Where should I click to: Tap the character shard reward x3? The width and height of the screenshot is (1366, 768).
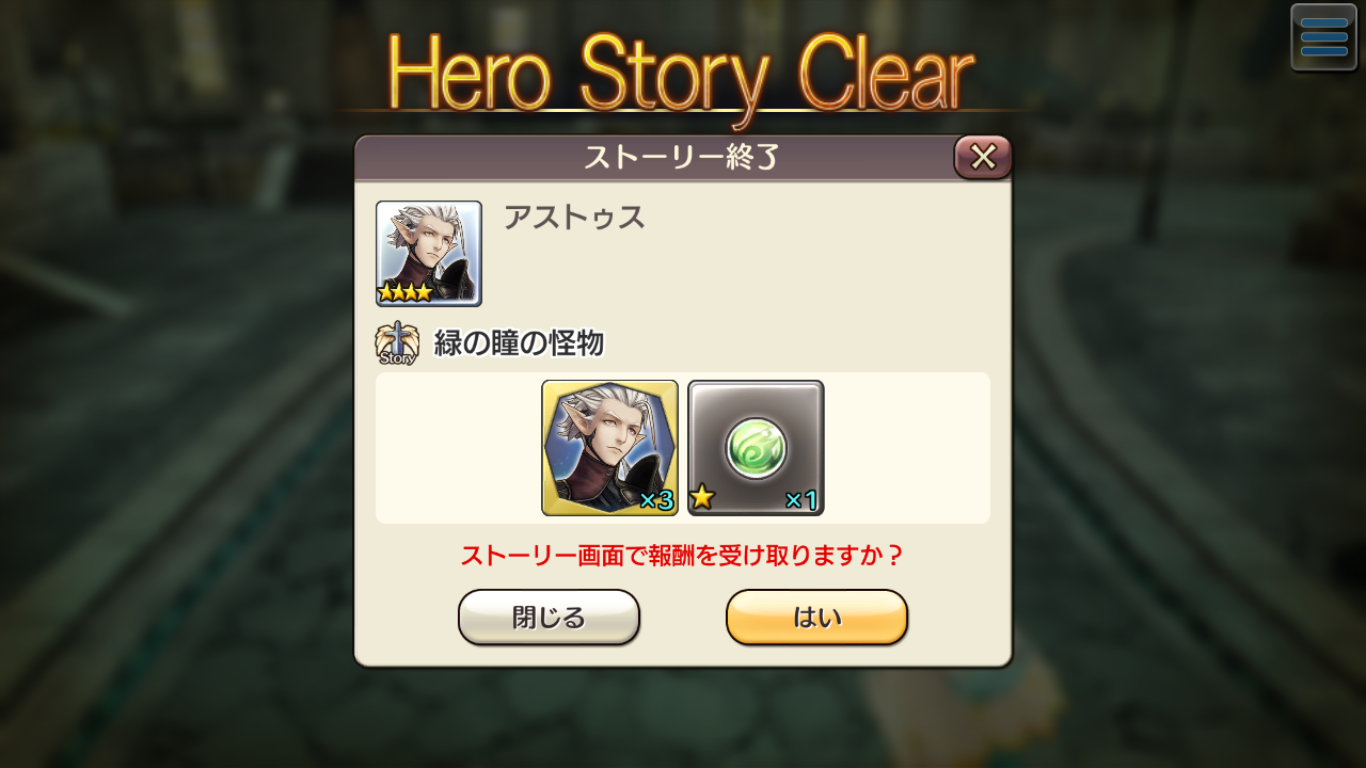point(610,448)
